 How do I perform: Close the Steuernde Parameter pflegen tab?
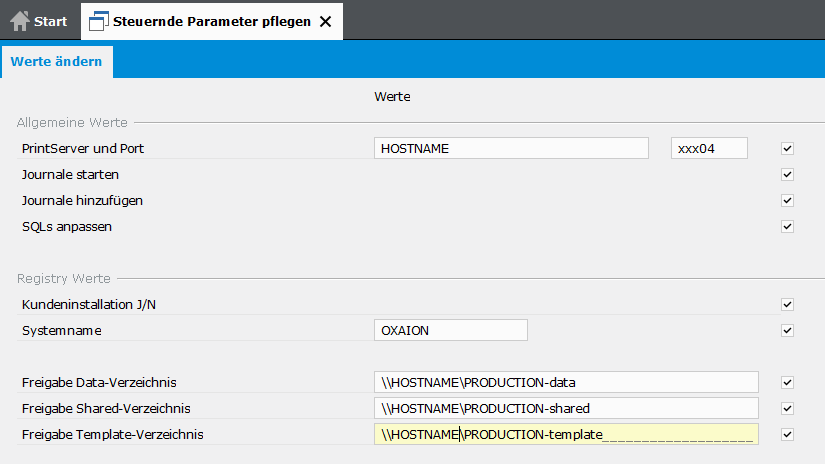pos(325,21)
